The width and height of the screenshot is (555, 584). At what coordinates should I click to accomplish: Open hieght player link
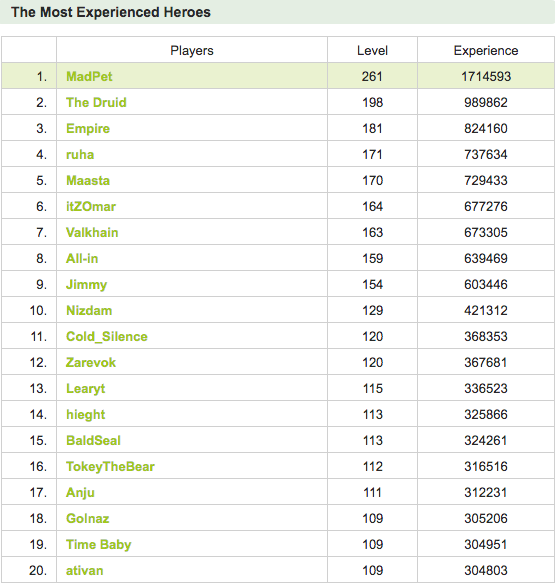tap(86, 415)
